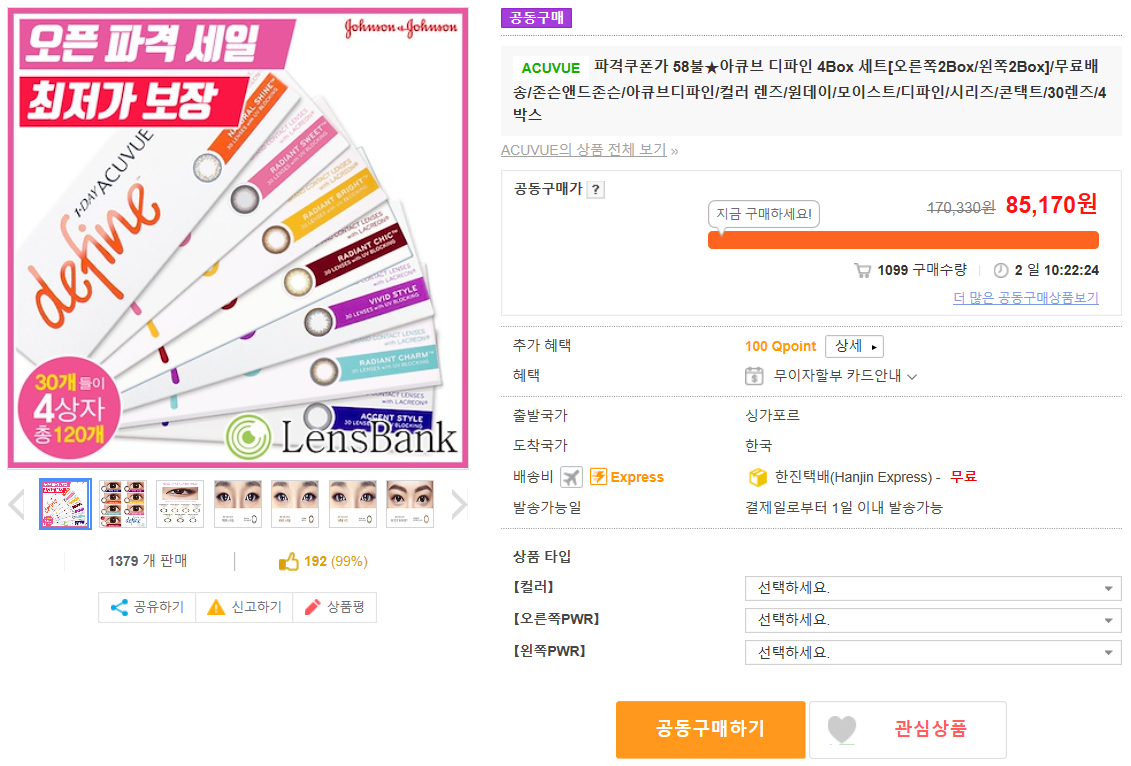Click the 상품평 review button
Screen dimensions: 1131x766
335,607
